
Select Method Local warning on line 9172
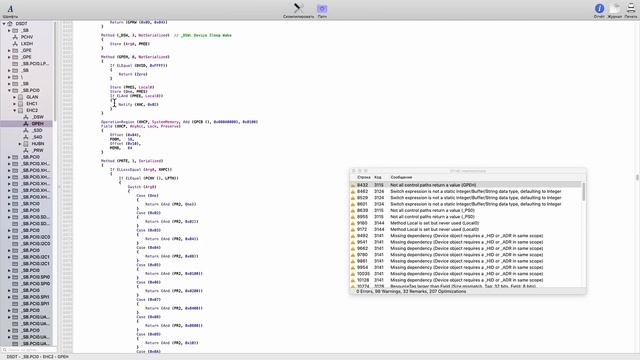(465, 229)
